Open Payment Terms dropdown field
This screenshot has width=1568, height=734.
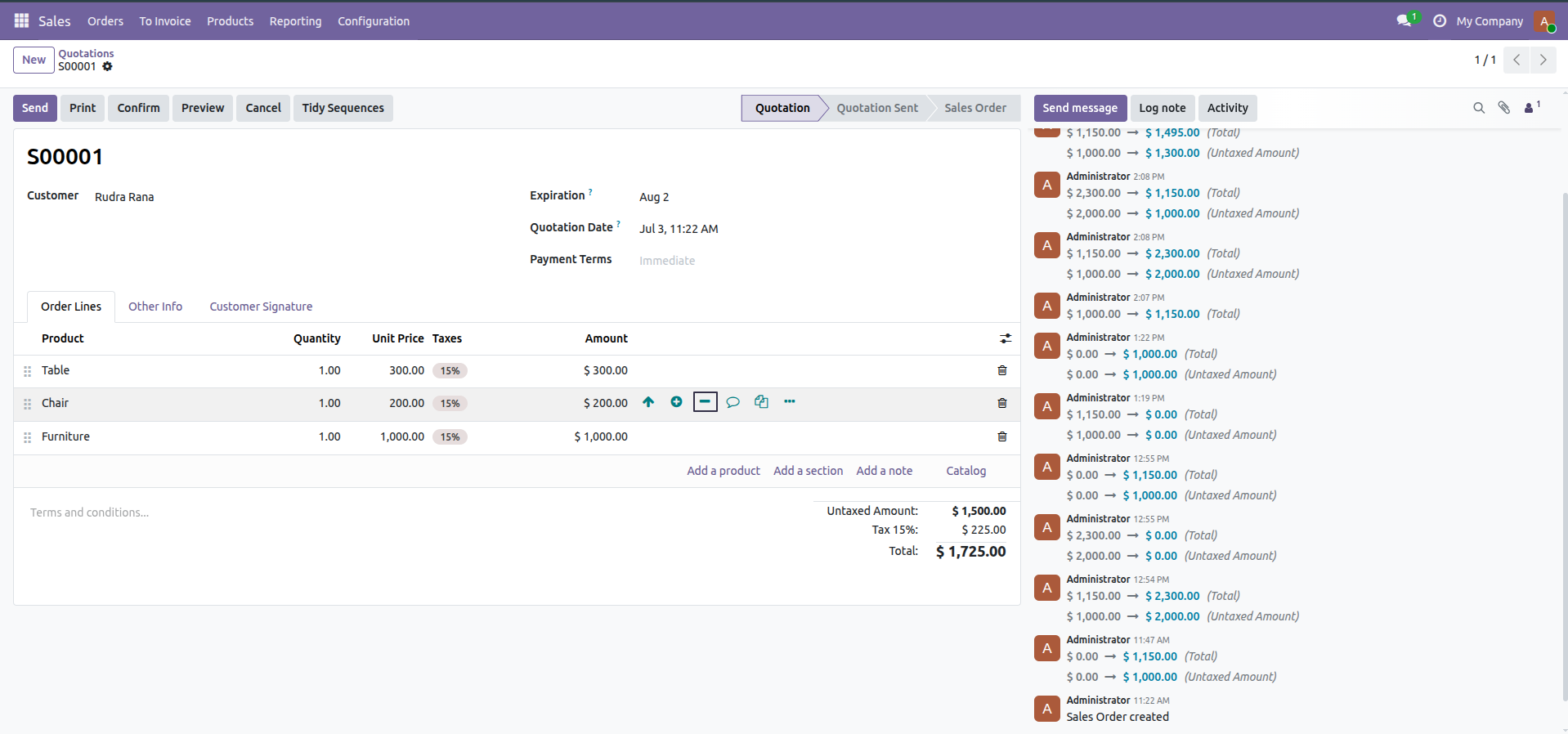[x=822, y=261]
